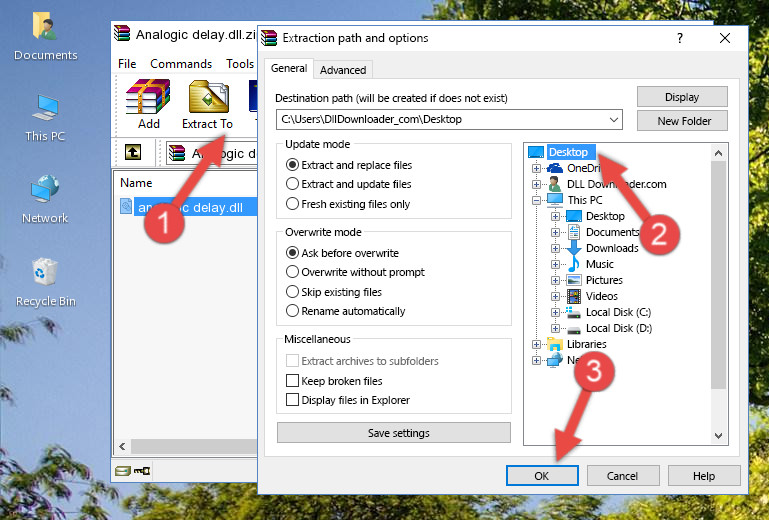
Task: Expand the Music tree node
Action: [x=555, y=264]
